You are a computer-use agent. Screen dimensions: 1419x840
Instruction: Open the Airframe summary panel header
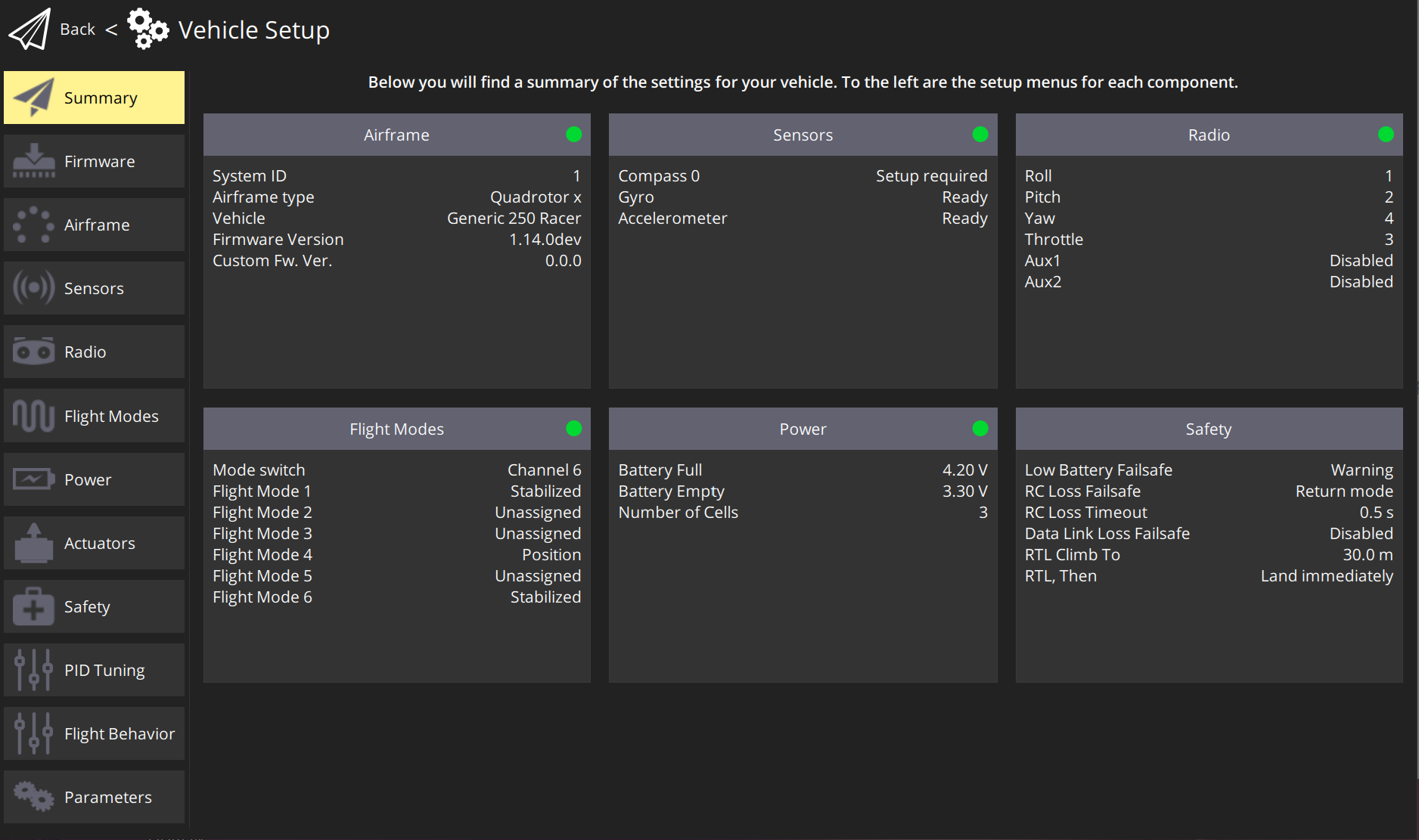(x=396, y=135)
